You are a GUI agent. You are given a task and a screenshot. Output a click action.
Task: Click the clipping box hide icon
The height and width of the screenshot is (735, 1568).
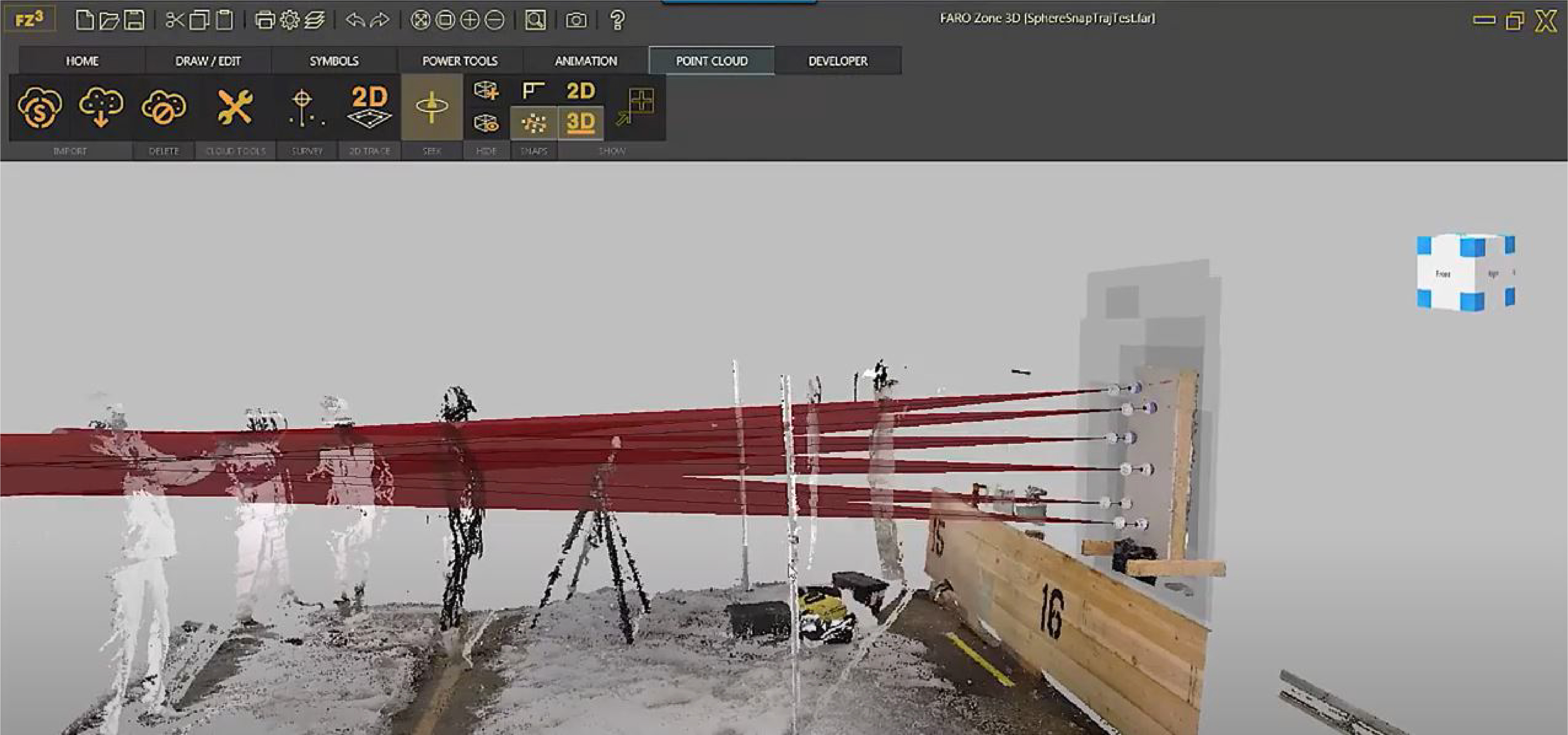coord(486,91)
